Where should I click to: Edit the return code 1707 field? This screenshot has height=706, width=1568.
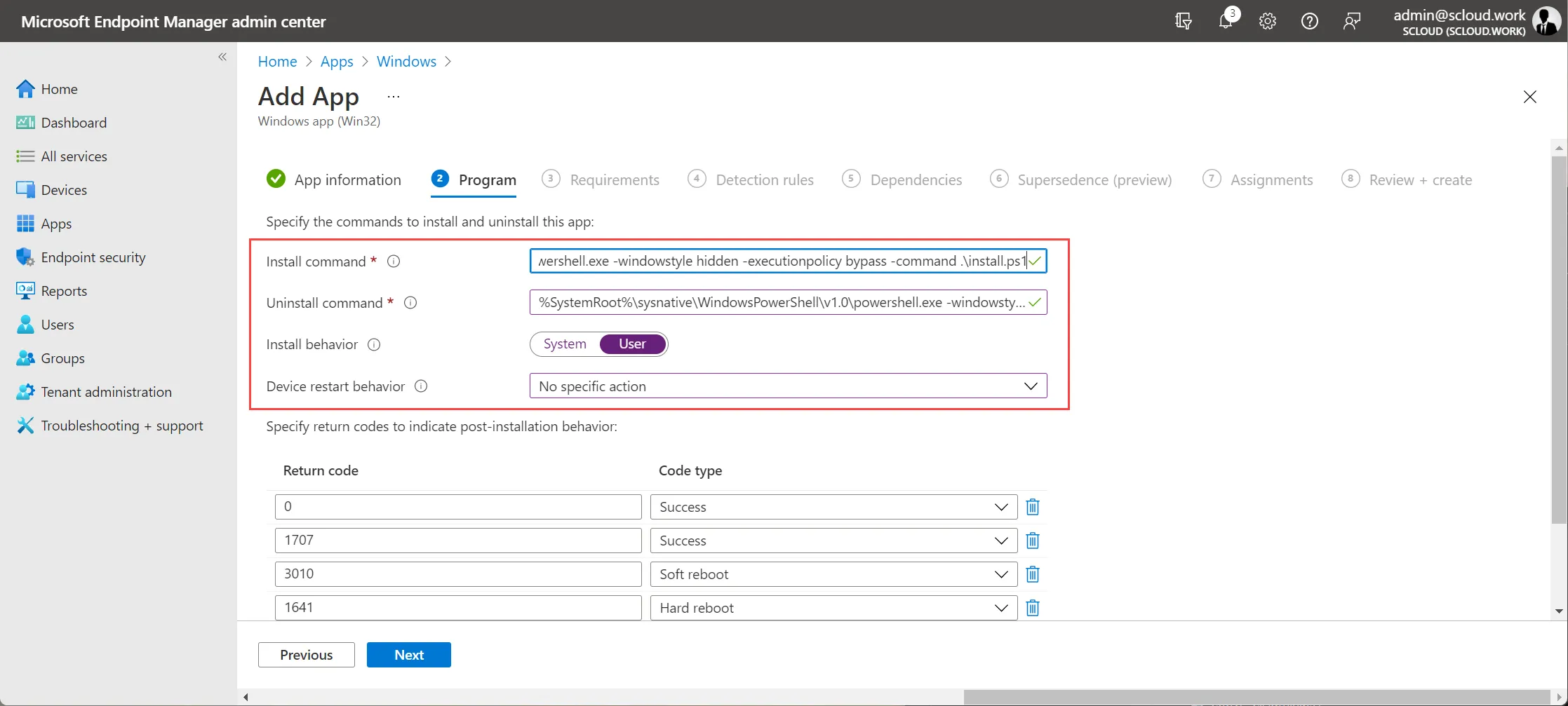458,541
